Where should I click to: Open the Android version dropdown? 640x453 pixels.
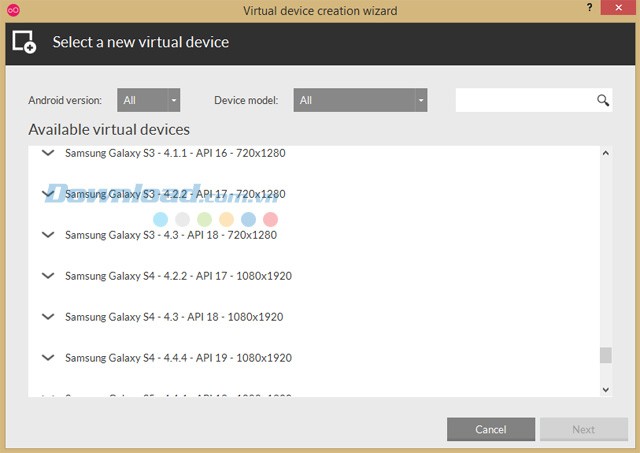click(149, 100)
